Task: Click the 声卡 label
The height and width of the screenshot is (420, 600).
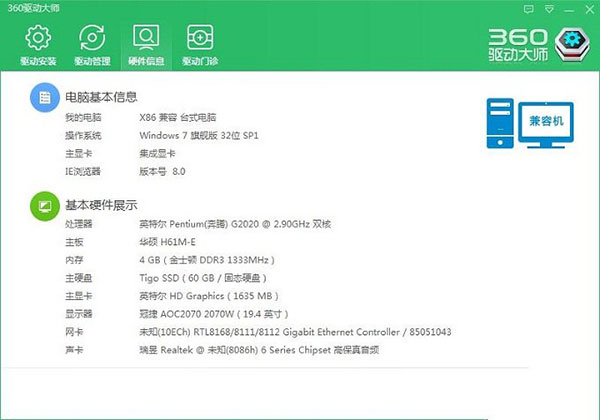Action: [74, 350]
